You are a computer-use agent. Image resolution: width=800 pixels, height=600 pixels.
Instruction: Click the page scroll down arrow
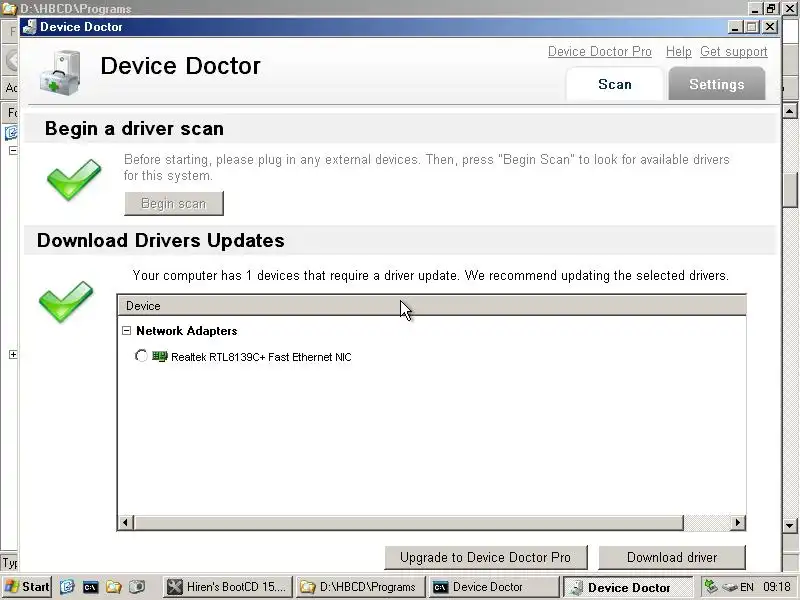tap(790, 525)
